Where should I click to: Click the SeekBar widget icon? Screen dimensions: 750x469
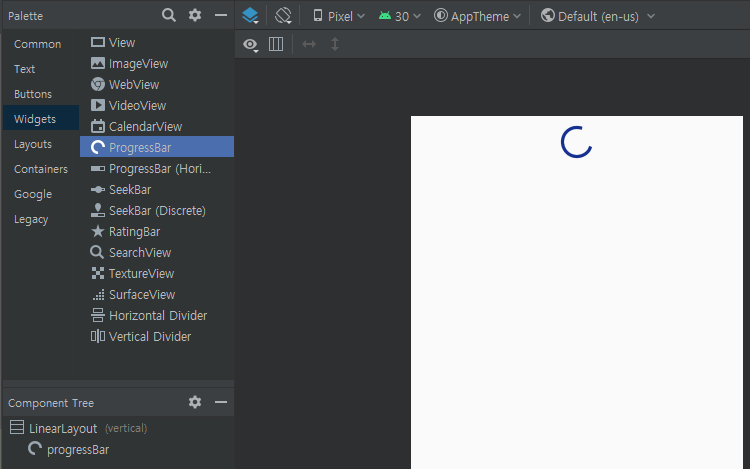(98, 189)
